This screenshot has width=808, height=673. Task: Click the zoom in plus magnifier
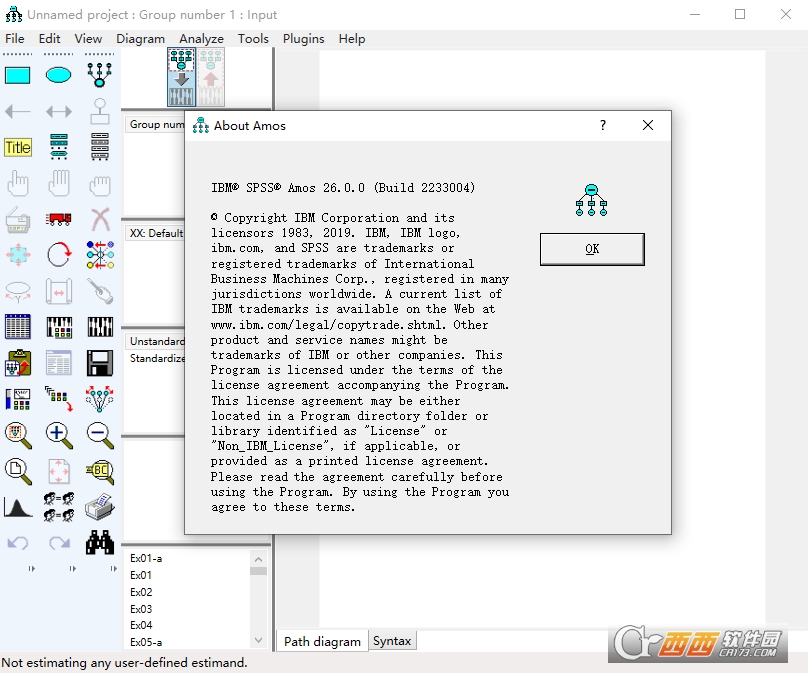pos(59,435)
